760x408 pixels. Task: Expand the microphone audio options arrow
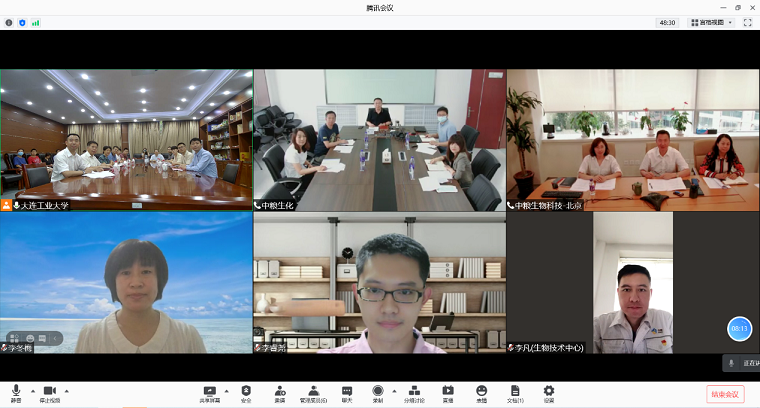pos(32,390)
